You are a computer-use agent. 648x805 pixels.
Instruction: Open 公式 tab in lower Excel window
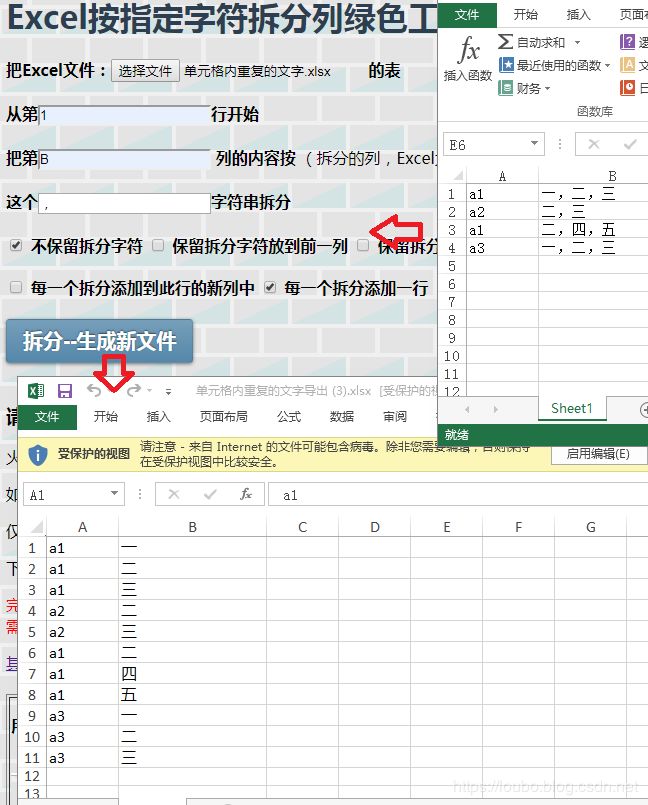[x=289, y=416]
